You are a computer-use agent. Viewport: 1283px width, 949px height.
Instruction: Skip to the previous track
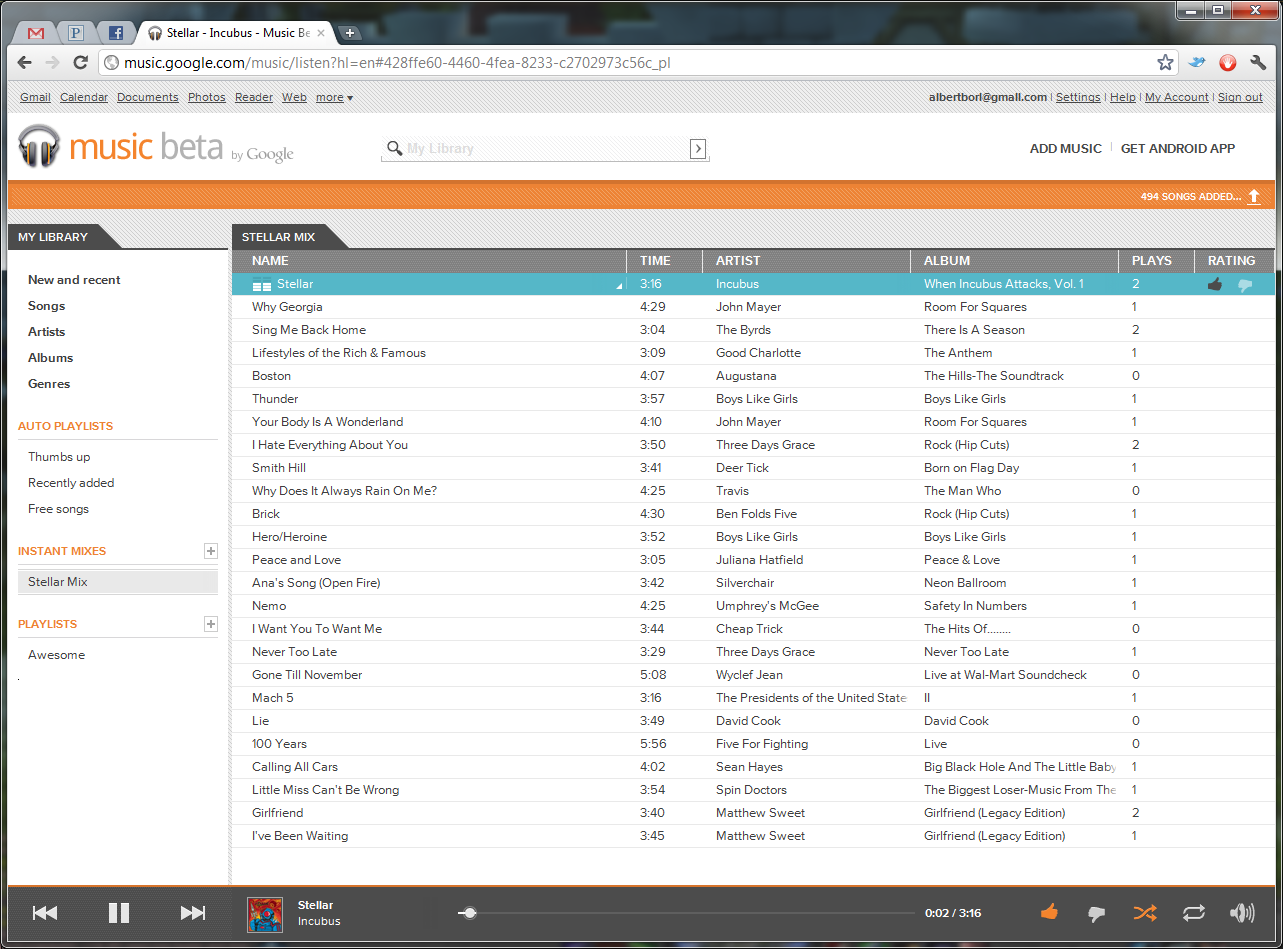point(45,913)
